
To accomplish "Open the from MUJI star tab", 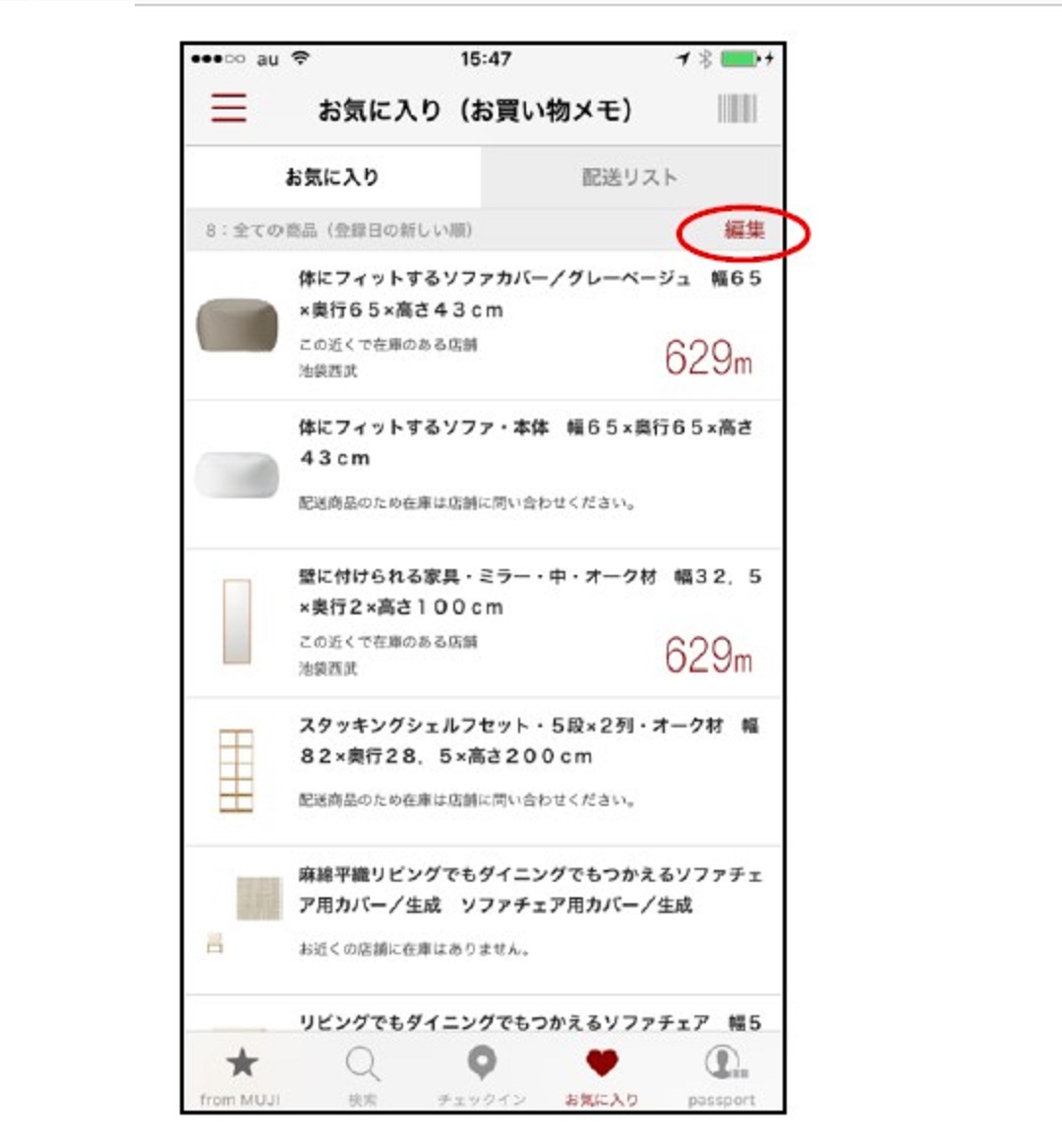I will (x=241, y=1062).
